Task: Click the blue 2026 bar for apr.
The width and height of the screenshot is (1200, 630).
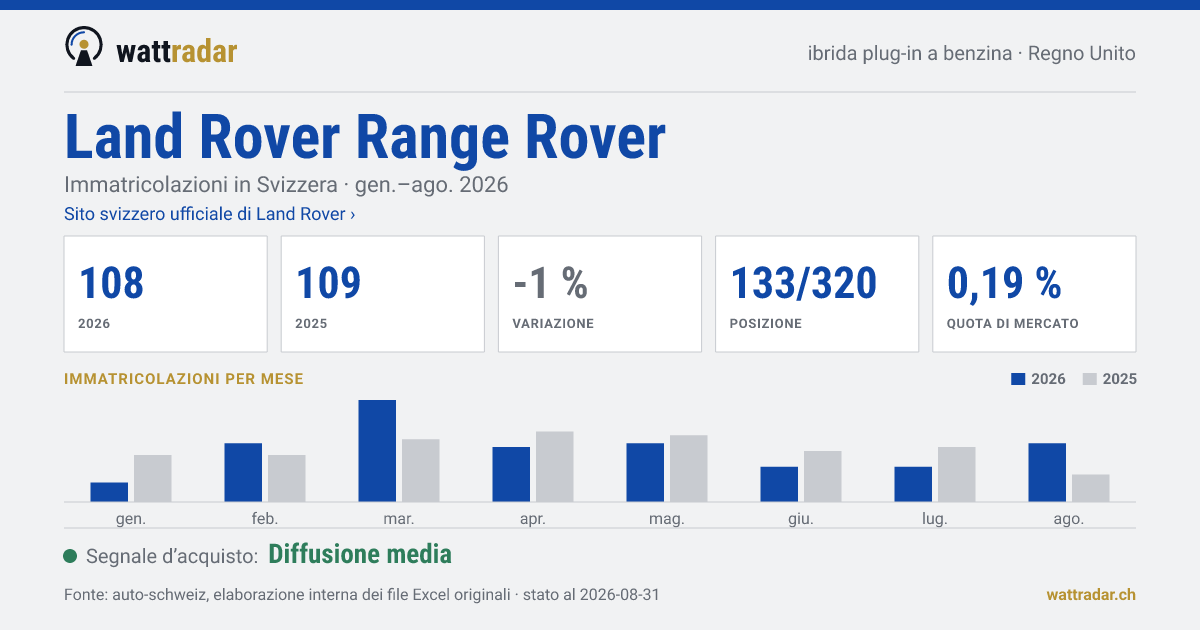Action: point(511,474)
